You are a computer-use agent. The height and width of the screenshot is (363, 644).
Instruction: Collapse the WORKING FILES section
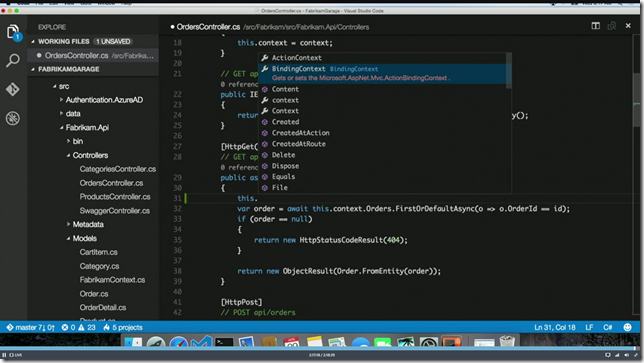coord(33,41)
